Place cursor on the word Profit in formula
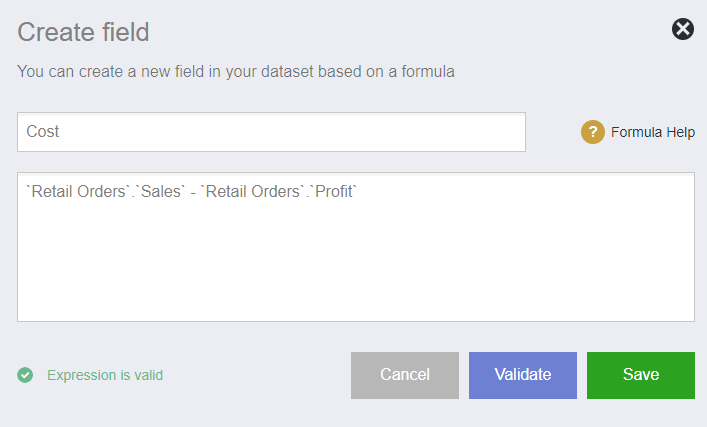Screen dimensions: 707x427 334,192
